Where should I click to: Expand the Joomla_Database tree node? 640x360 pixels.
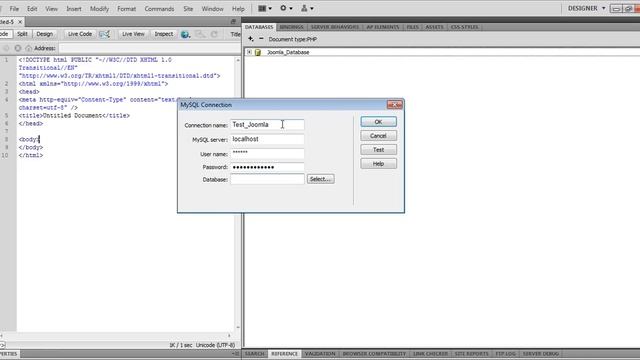249,52
